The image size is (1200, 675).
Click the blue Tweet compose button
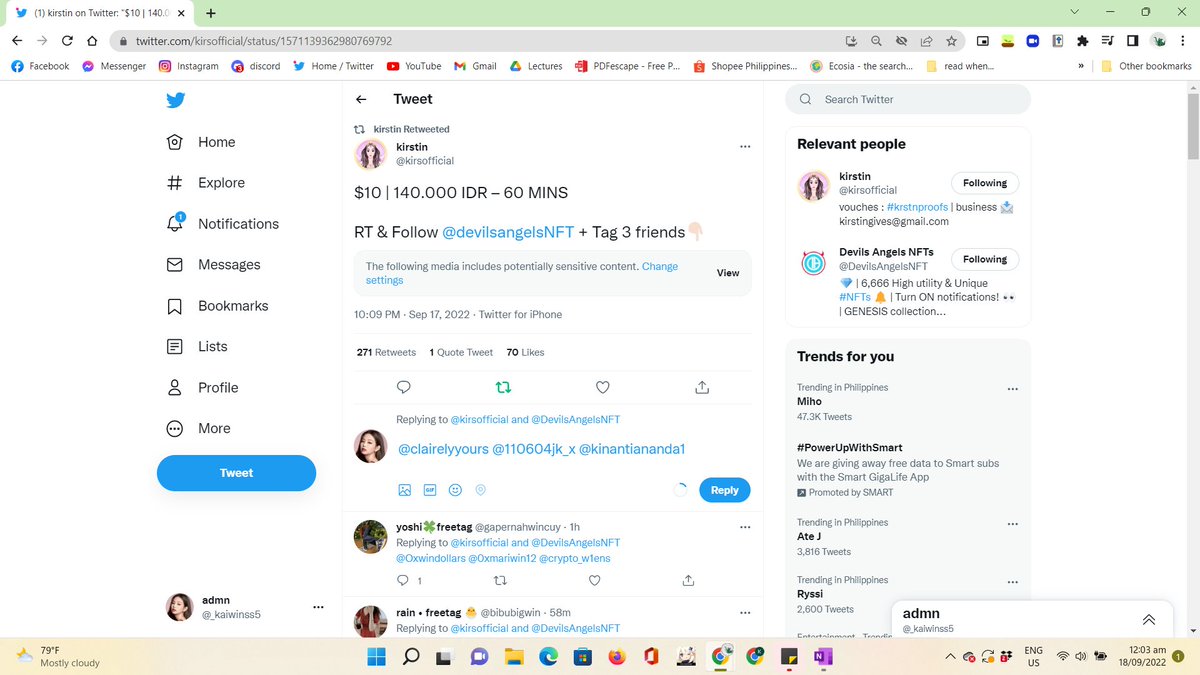click(236, 473)
